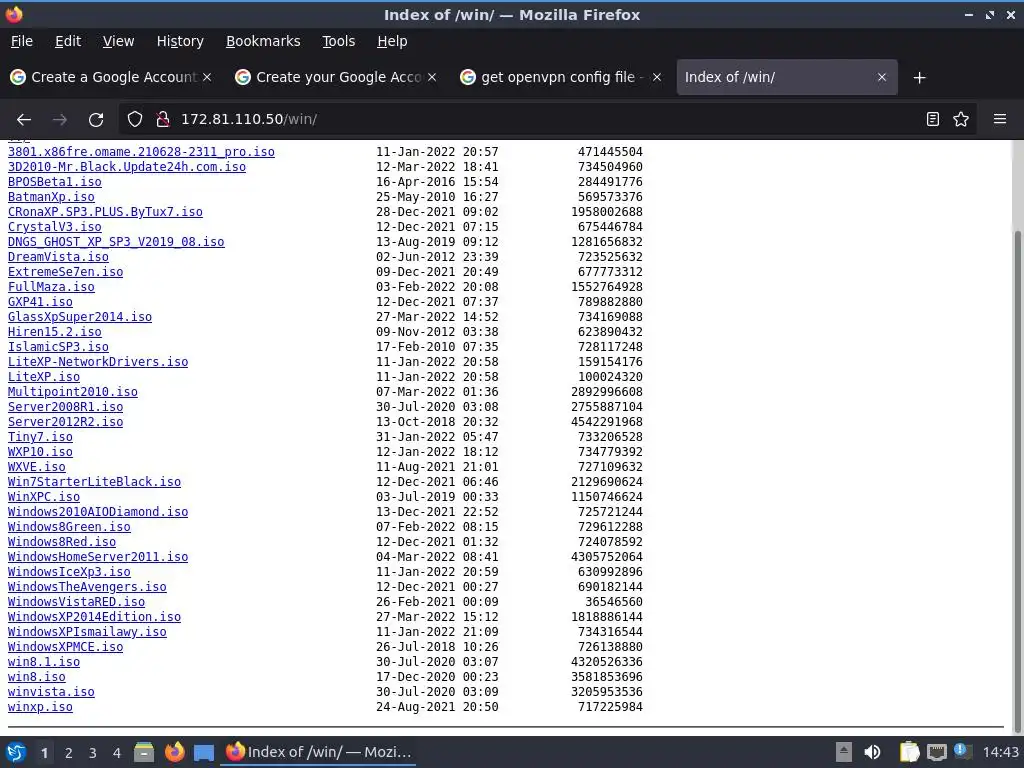Download BatmanXp.iso

coord(51,197)
